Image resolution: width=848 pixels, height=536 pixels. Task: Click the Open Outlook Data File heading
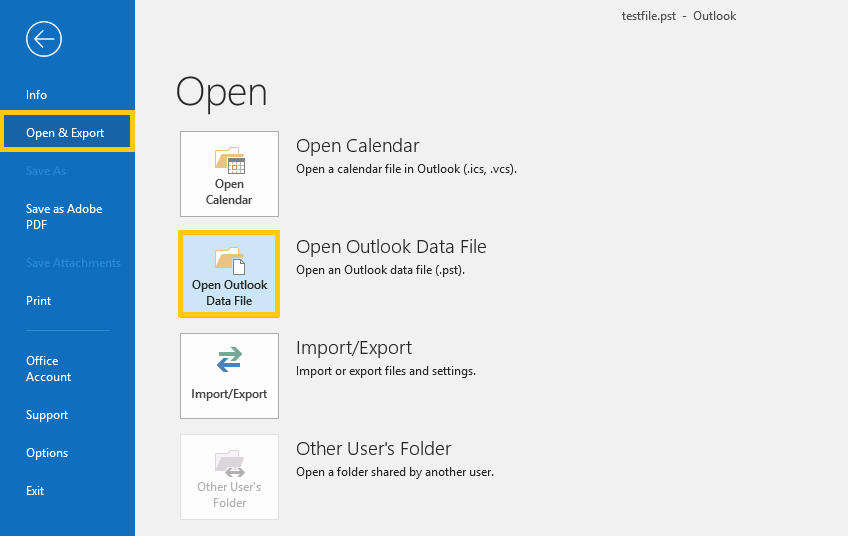pyautogui.click(x=391, y=247)
